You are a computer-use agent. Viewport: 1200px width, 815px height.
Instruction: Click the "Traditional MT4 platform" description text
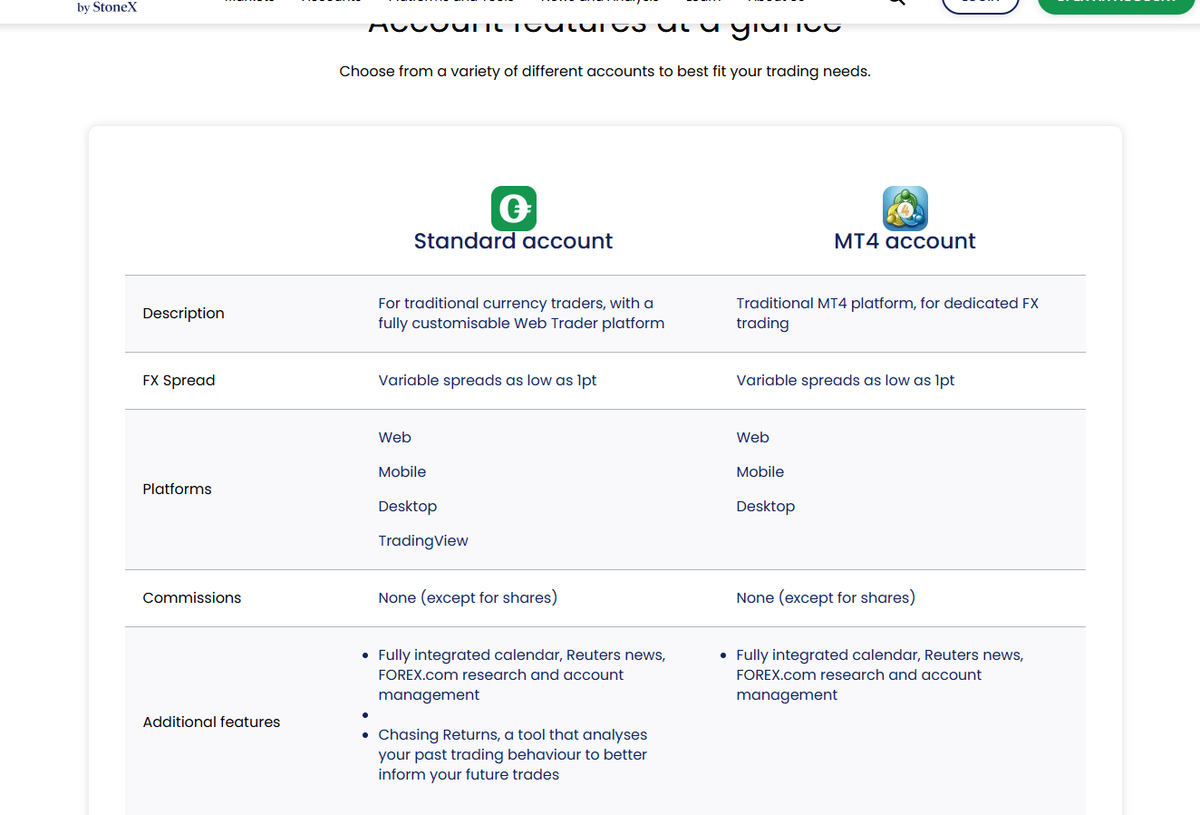(x=887, y=313)
